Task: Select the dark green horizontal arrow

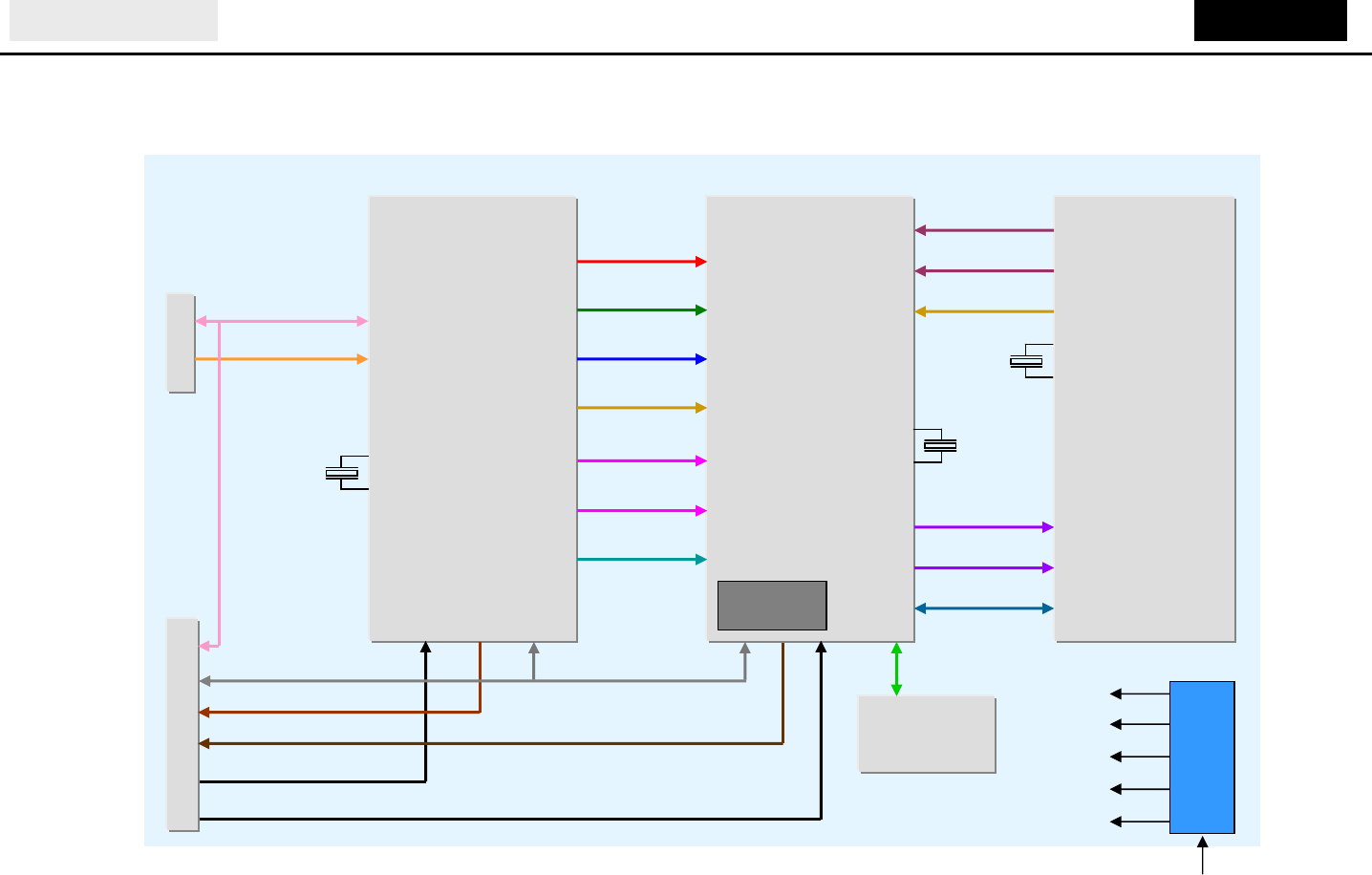Action: point(641,310)
